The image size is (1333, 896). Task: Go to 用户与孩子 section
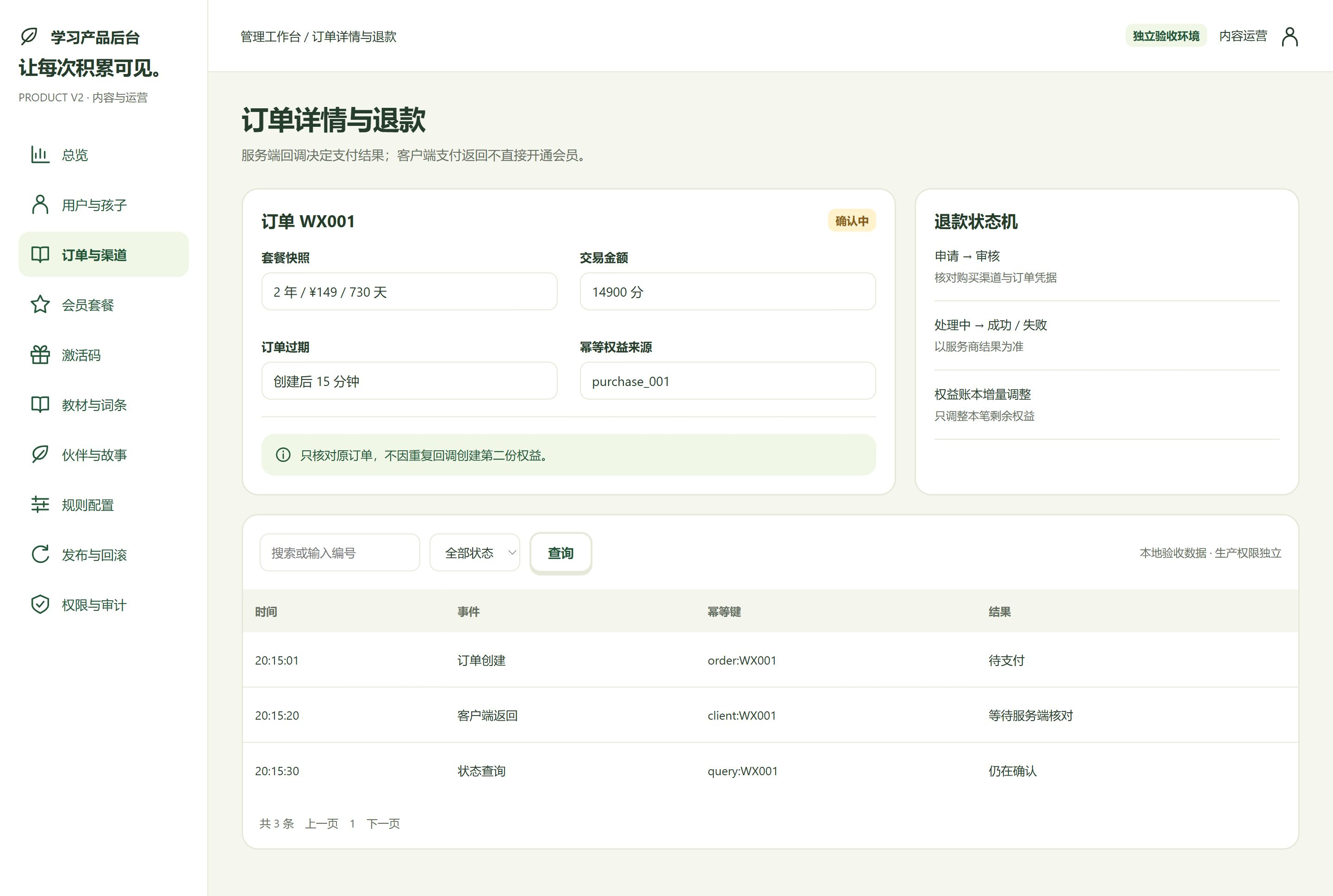[x=103, y=205]
